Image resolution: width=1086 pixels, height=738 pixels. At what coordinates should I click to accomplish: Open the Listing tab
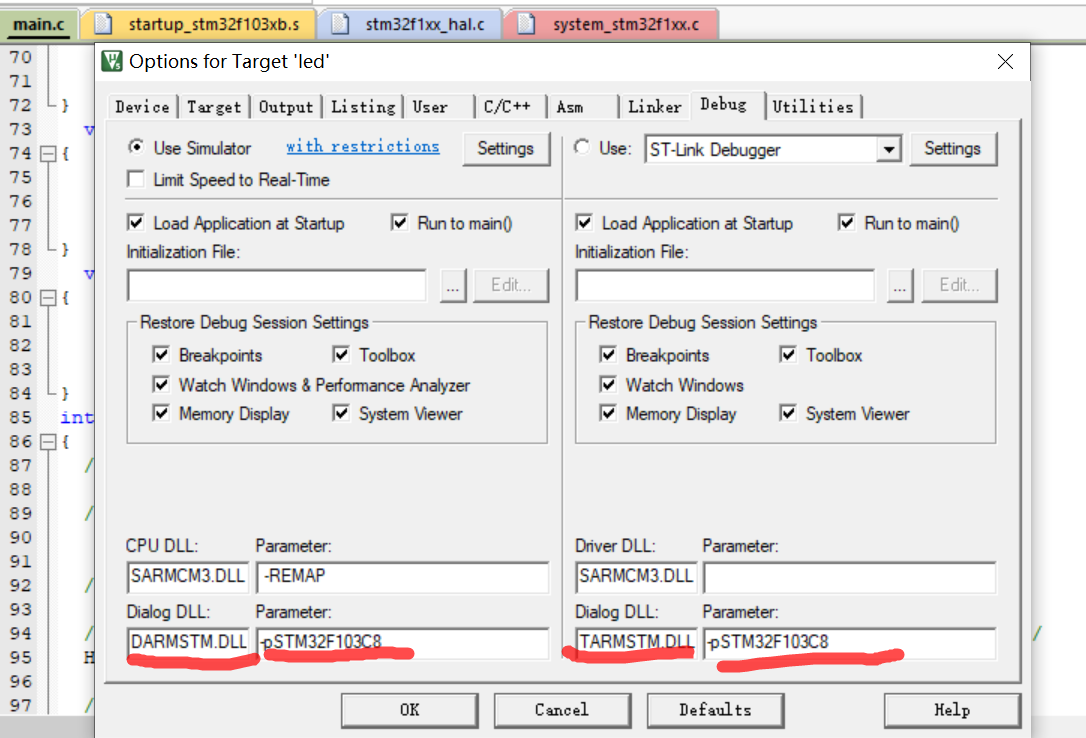click(363, 107)
